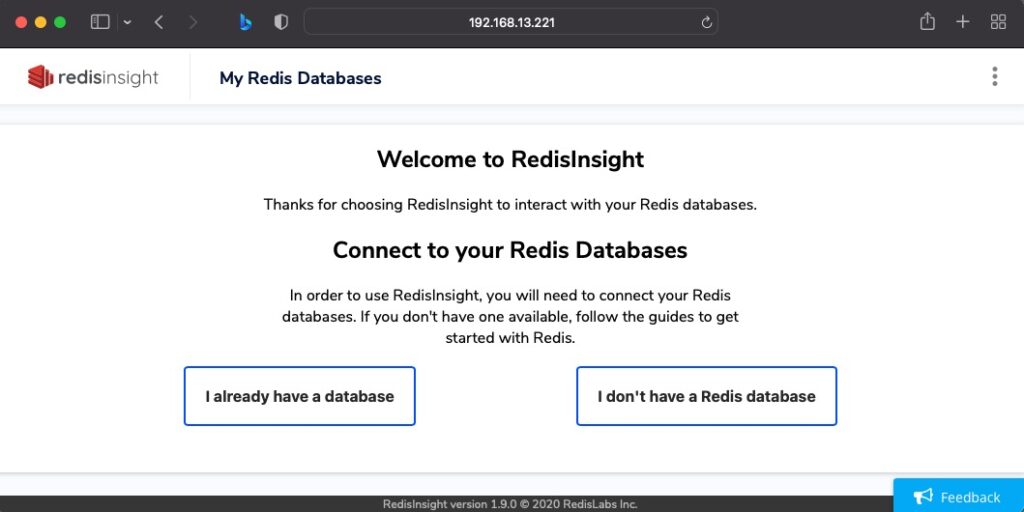Screen dimensions: 1024x512
Task: Go back with the back arrow
Action: point(159,22)
